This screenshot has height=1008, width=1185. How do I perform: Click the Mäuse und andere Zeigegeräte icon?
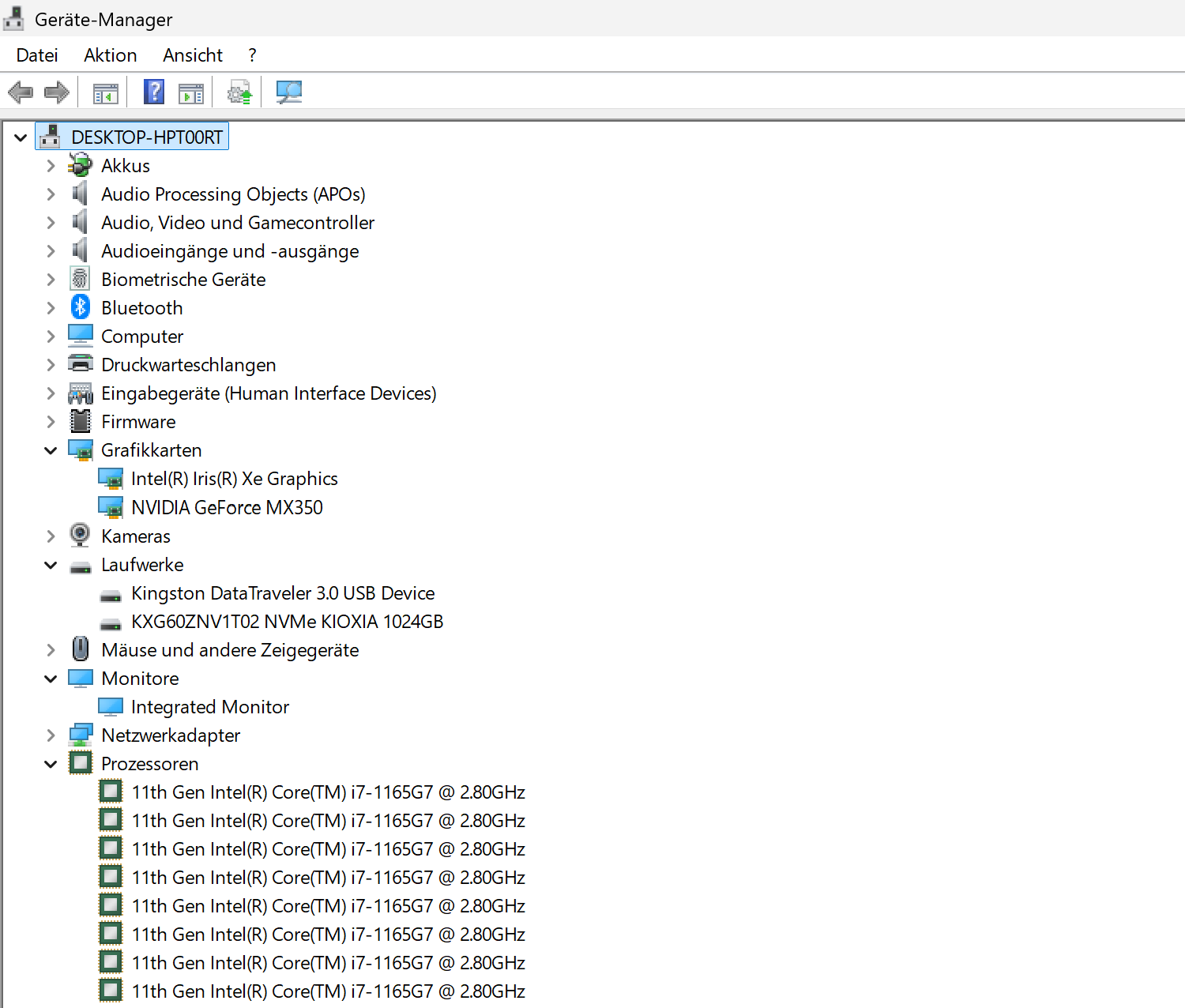point(81,649)
